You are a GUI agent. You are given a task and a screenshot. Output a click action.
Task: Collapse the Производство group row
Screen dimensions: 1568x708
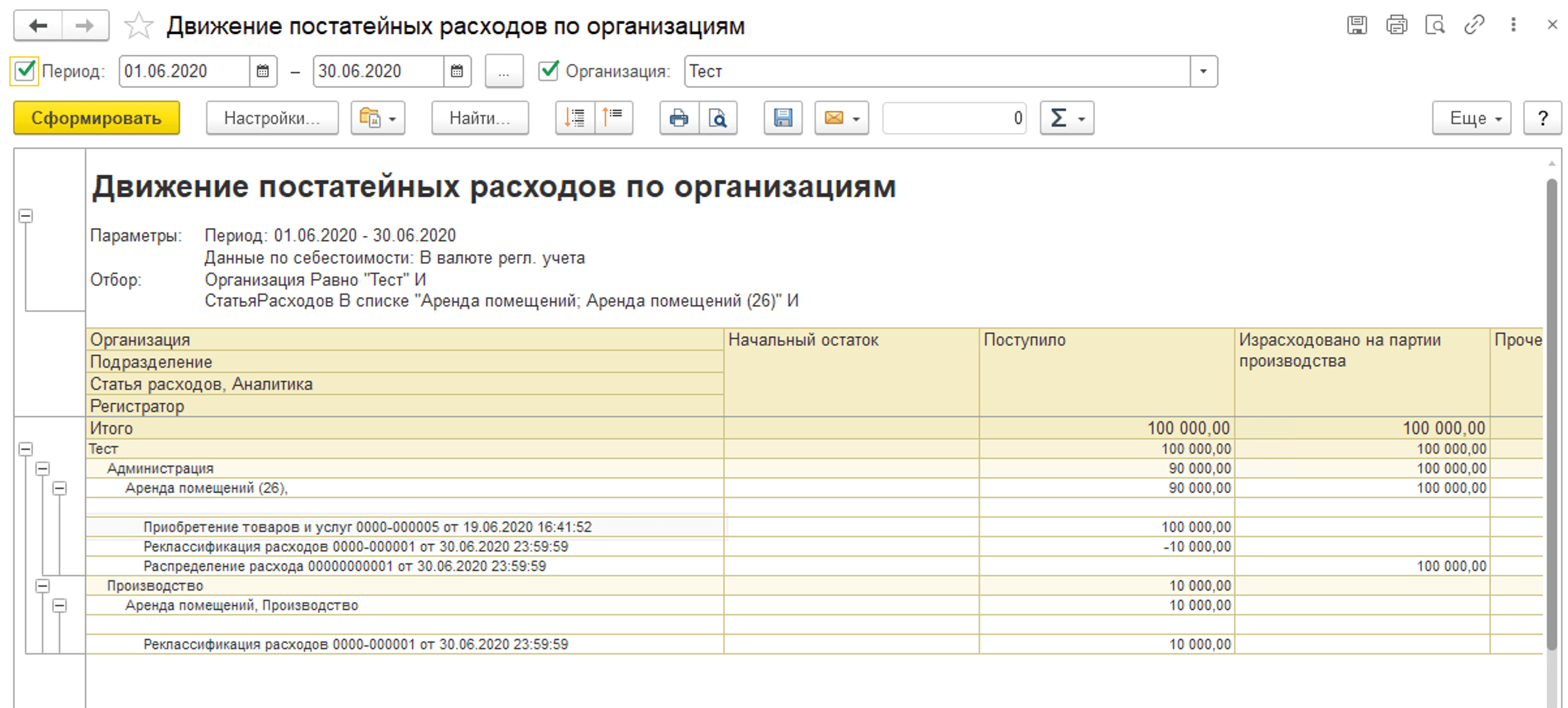pos(42,586)
